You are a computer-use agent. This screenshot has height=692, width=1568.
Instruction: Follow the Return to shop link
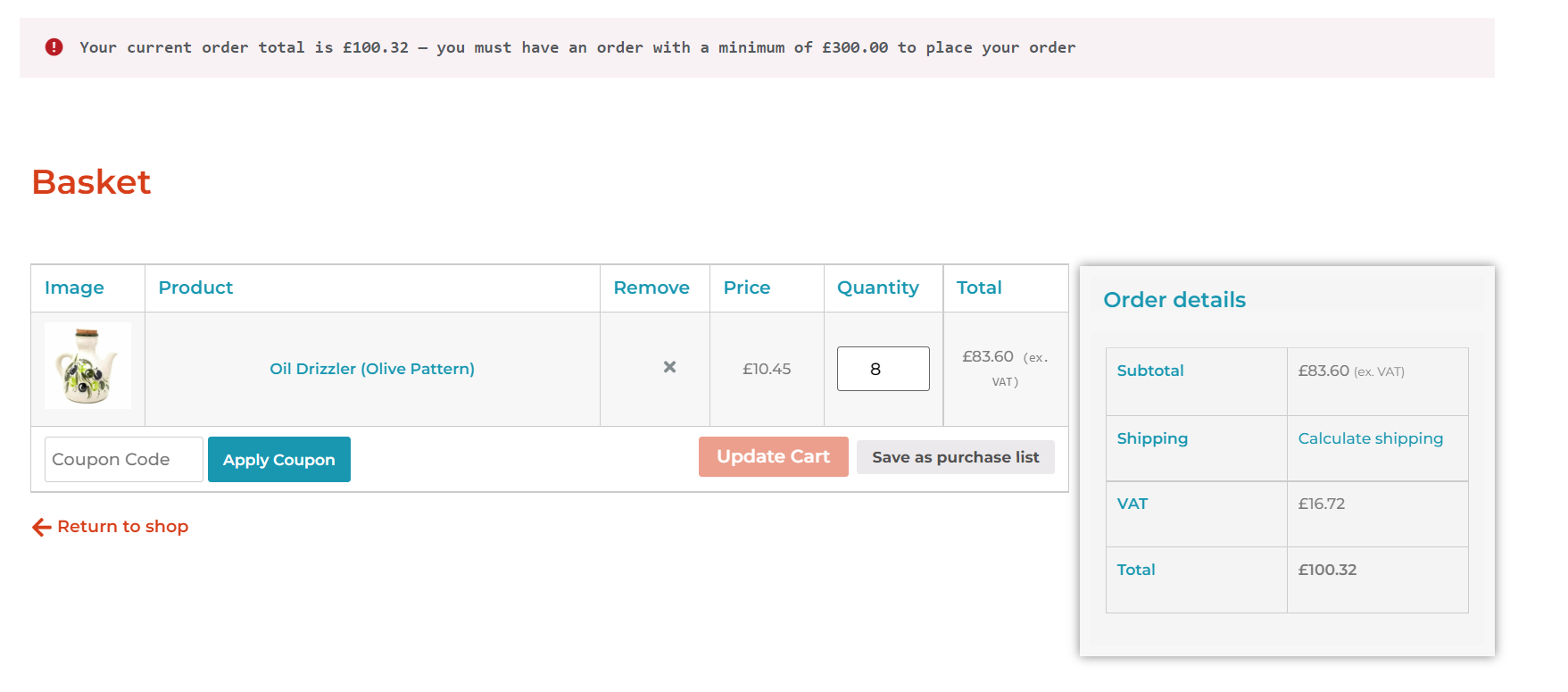[x=122, y=527]
